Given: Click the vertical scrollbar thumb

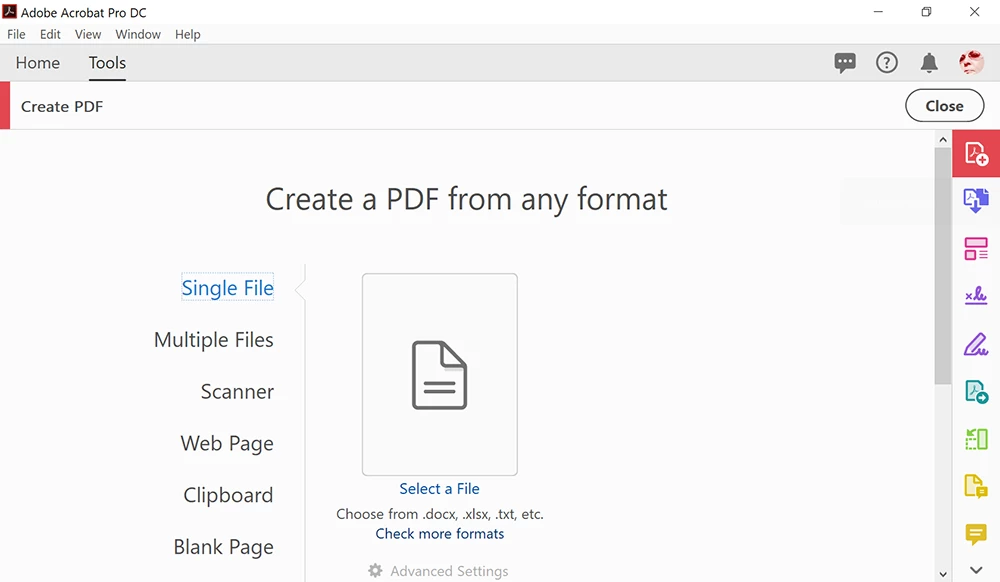Looking at the screenshot, I should click(943, 266).
